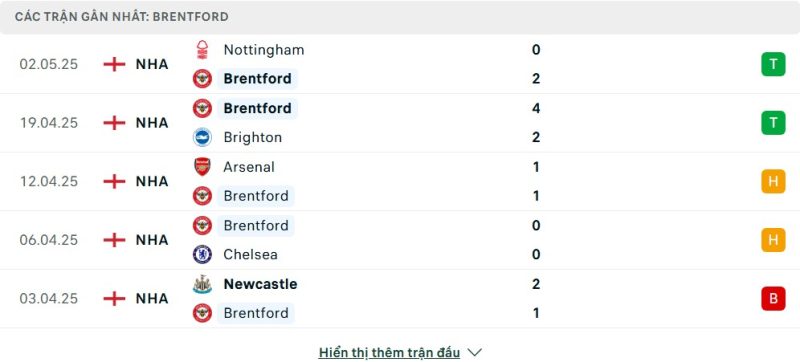Screen dimensions: 800x362
Task: Open the Arsenal team name link
Action: 249,167
